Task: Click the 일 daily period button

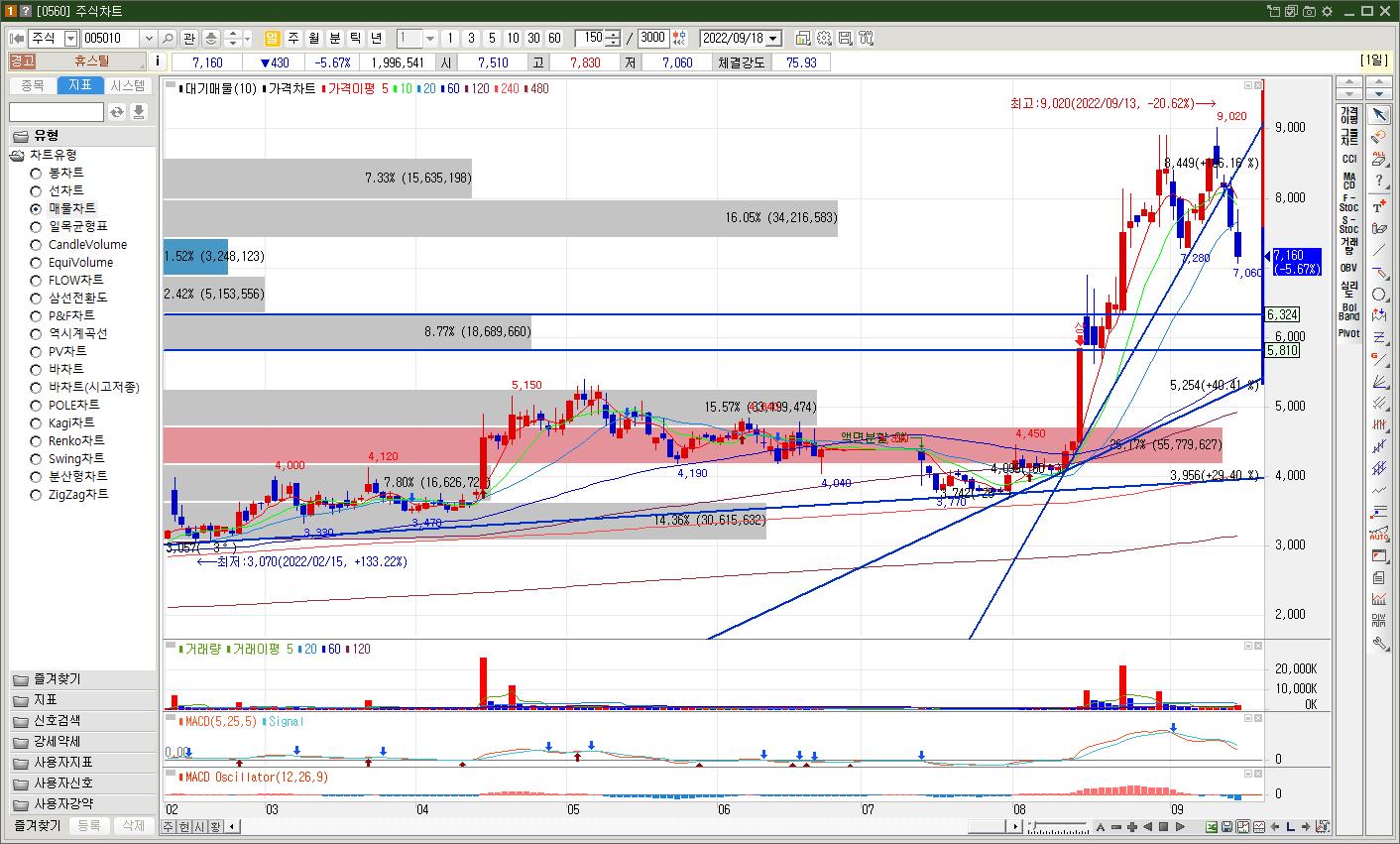Action: tap(273, 39)
